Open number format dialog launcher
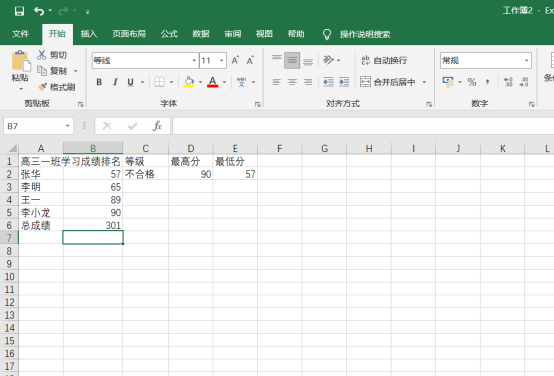 point(531,104)
